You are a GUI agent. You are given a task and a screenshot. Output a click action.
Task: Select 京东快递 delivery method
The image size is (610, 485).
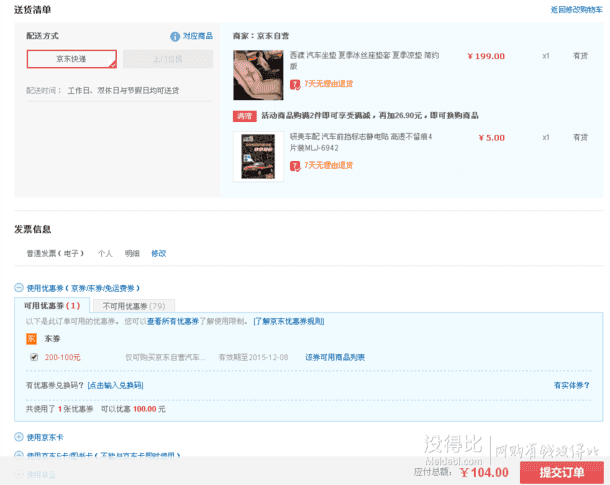pyautogui.click(x=72, y=59)
